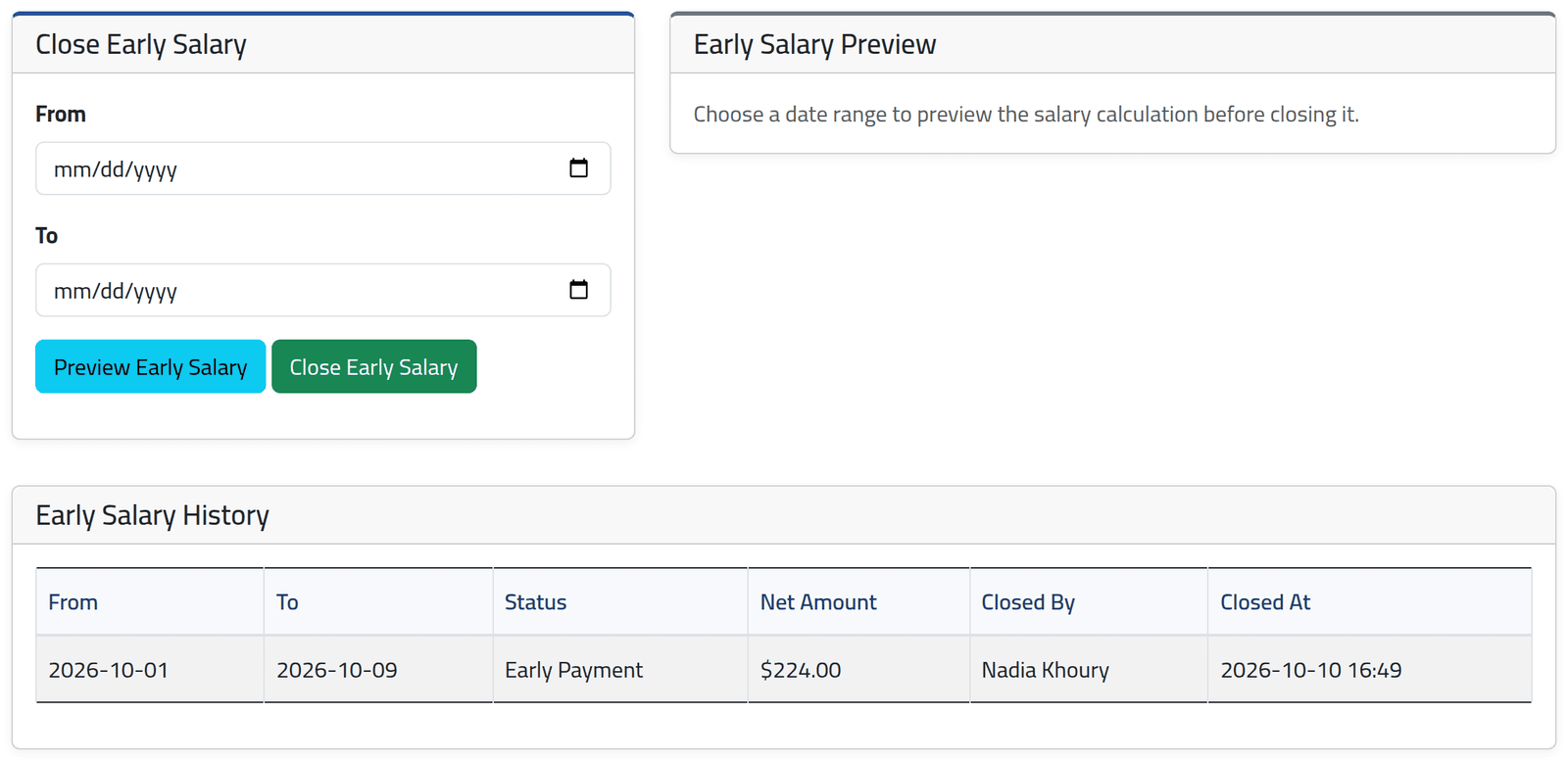Select the Nadia Khoury cell
The width and height of the screenshot is (1568, 761).
pyautogui.click(x=1088, y=670)
